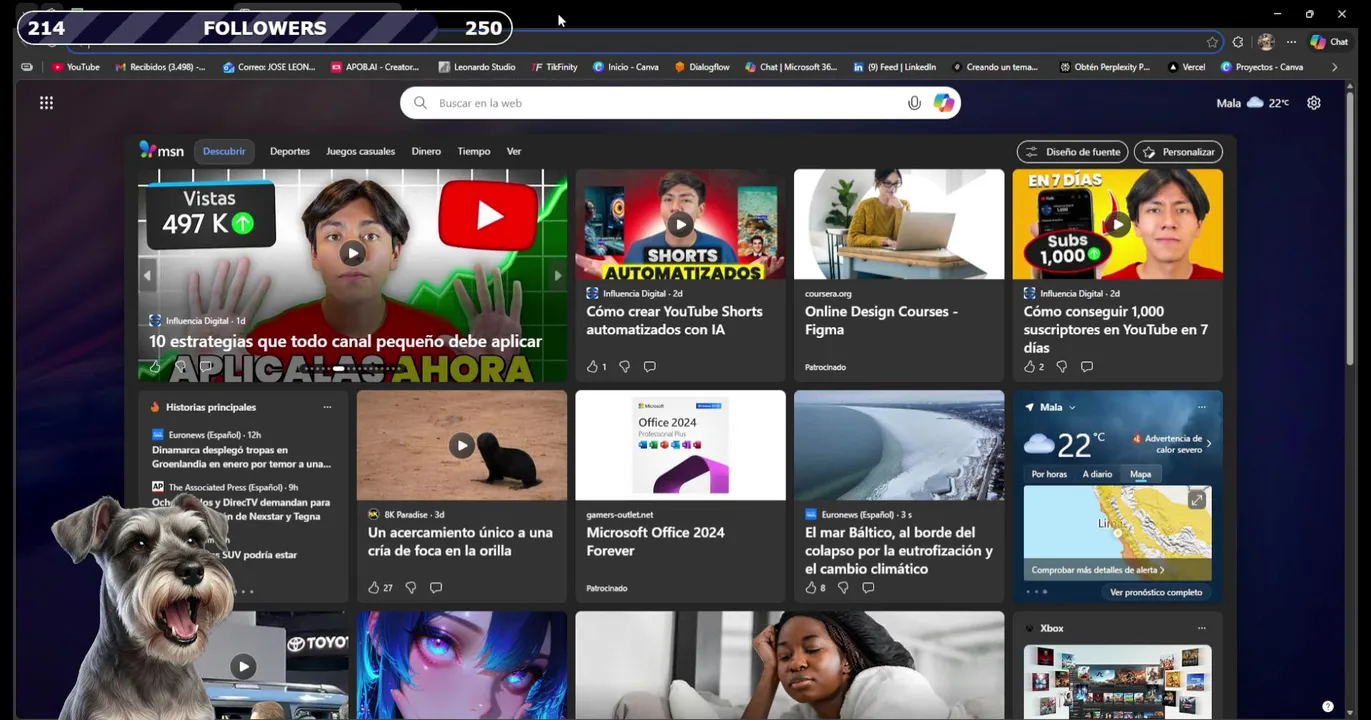Open the Xbox card options menu

point(1202,628)
